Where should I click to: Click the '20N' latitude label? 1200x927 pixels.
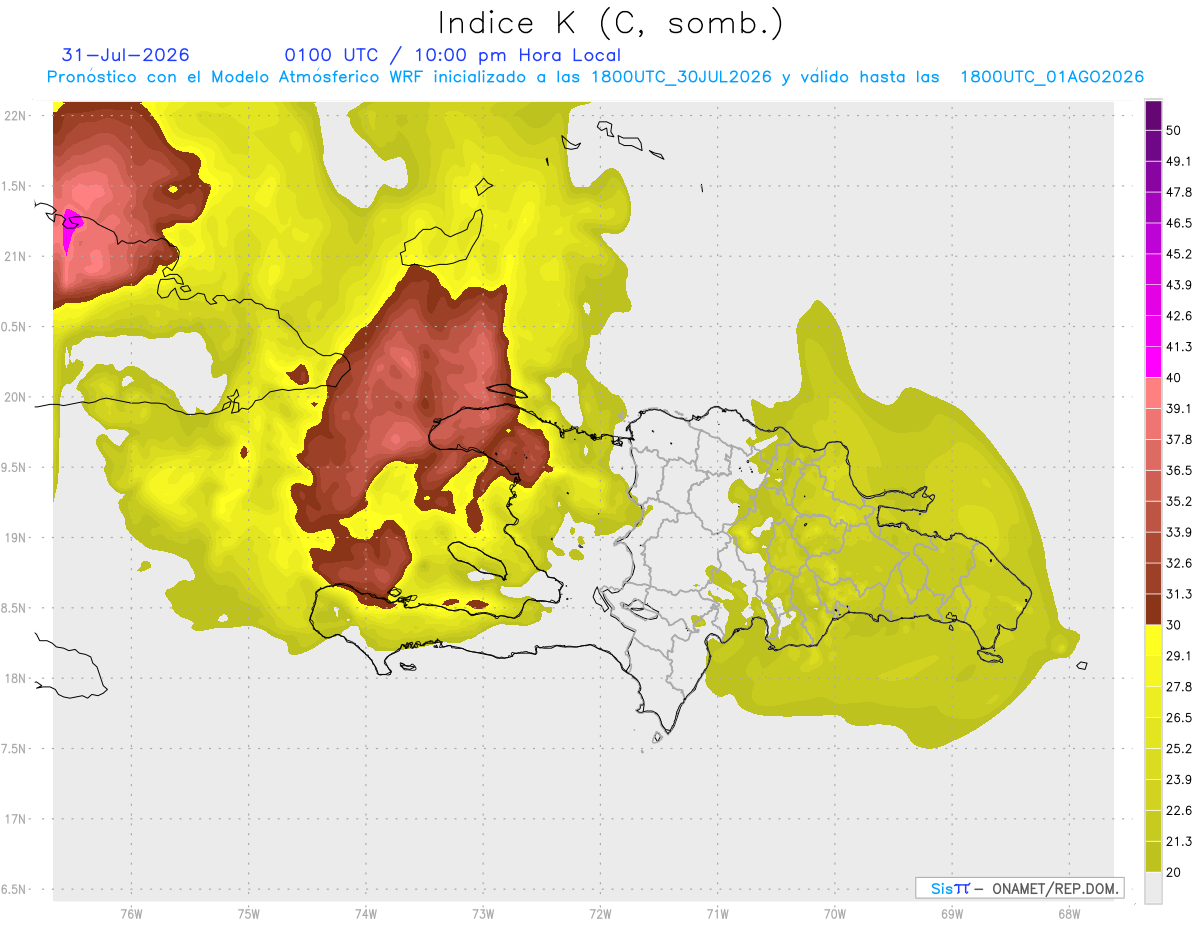pyautogui.click(x=14, y=397)
